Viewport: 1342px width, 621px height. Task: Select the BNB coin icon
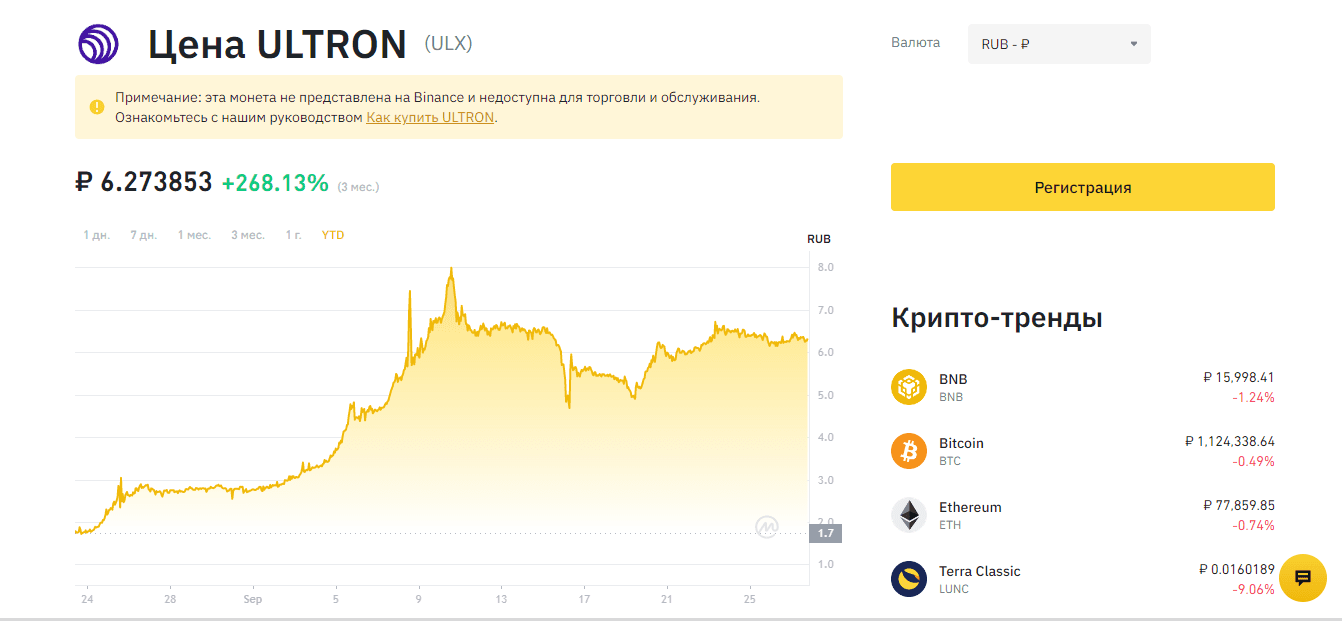coord(908,387)
